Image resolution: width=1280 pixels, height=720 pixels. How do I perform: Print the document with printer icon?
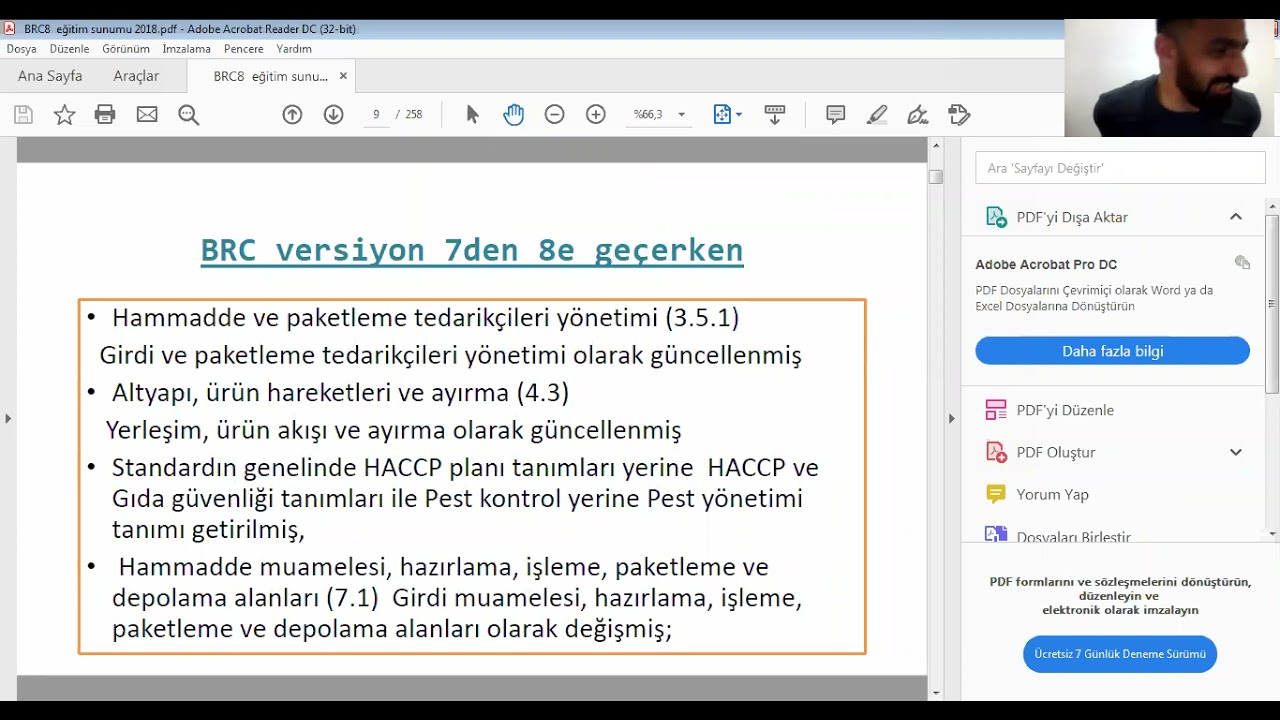(x=105, y=115)
